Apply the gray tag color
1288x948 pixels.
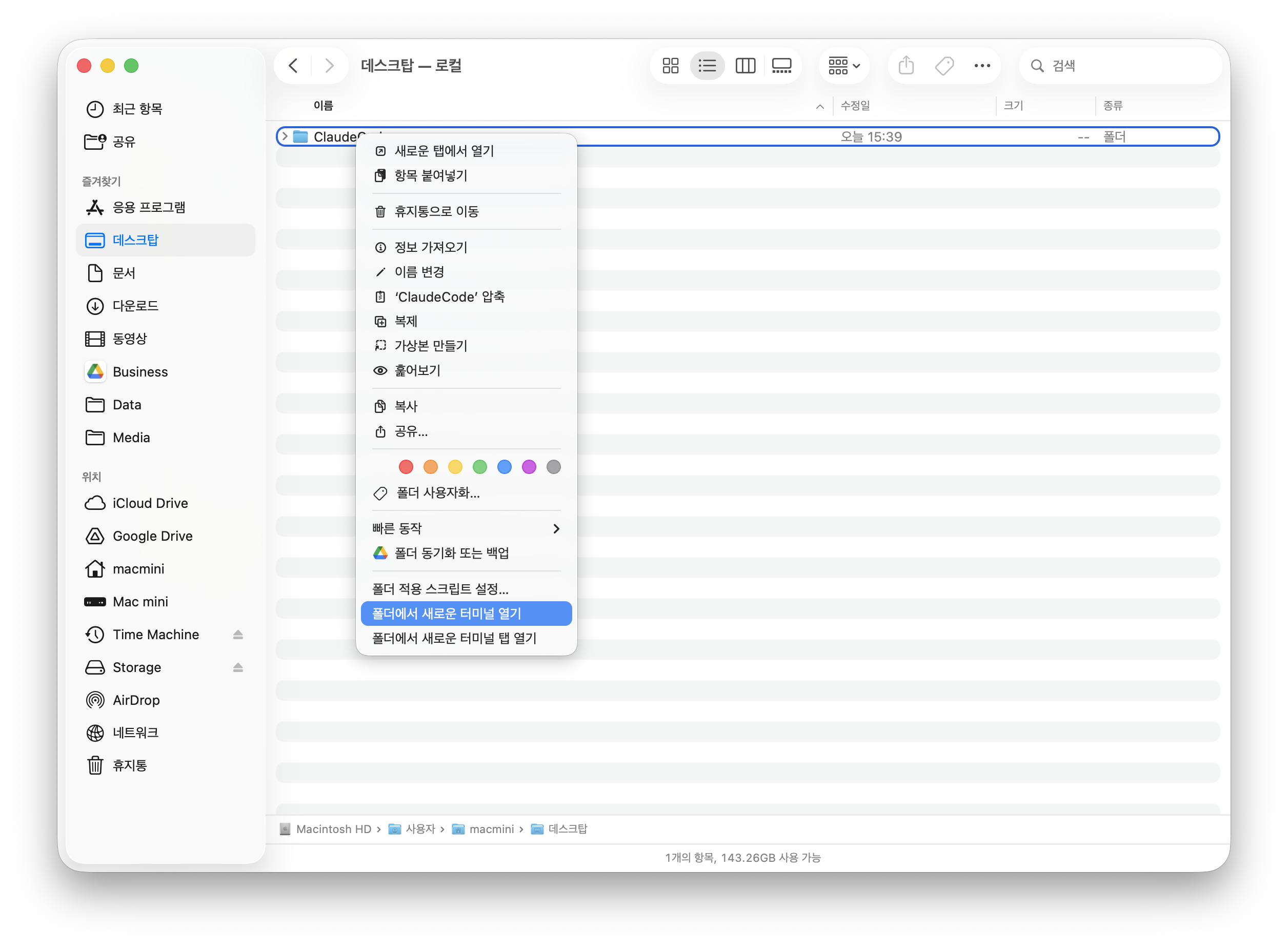[x=554, y=467]
